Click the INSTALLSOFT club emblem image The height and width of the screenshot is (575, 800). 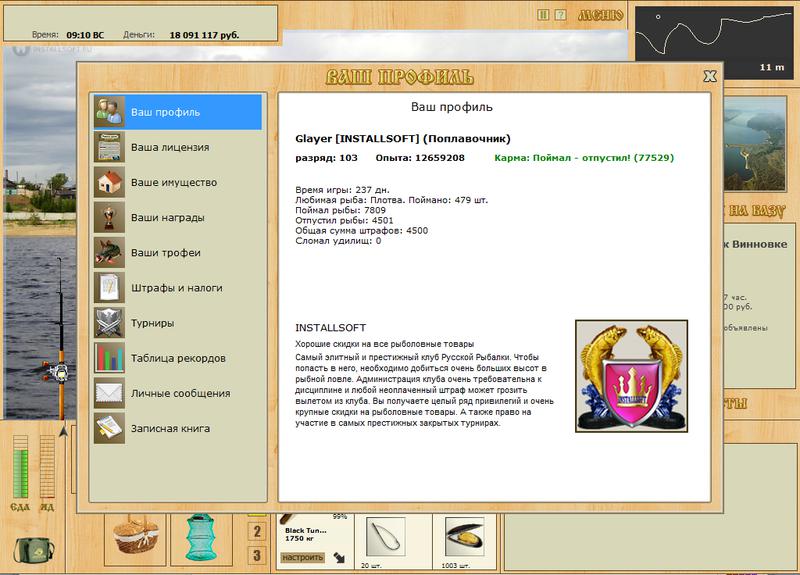632,376
